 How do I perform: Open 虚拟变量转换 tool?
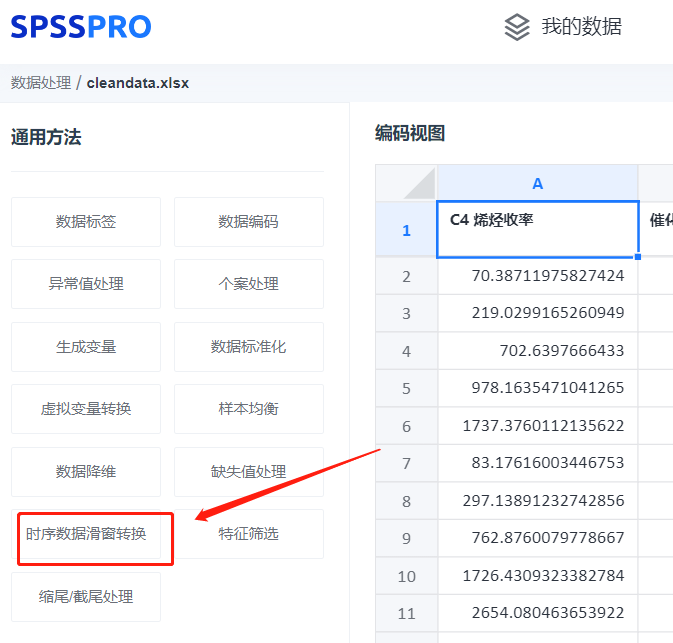pos(86,409)
